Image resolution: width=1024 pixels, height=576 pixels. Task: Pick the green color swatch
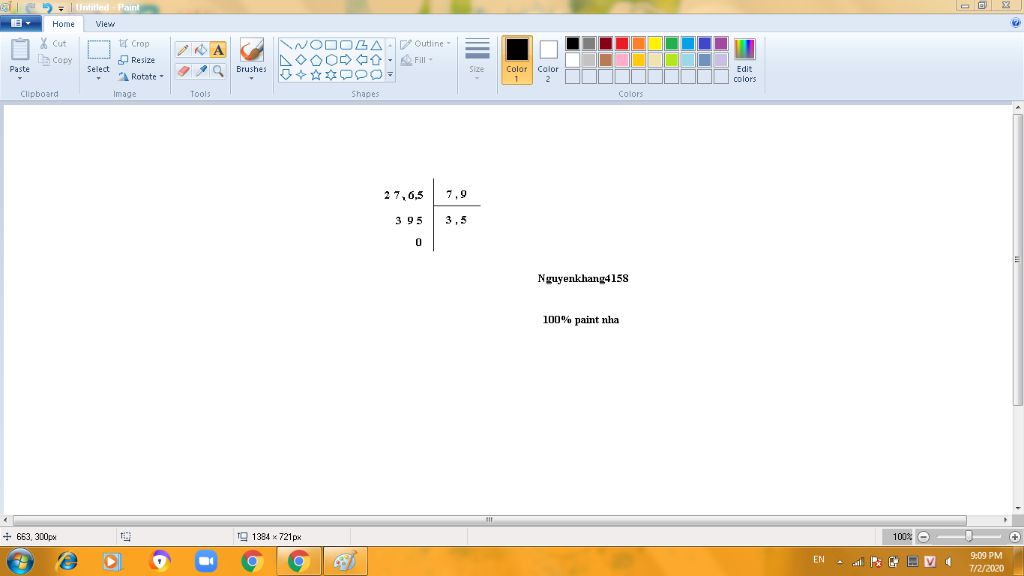coord(671,44)
